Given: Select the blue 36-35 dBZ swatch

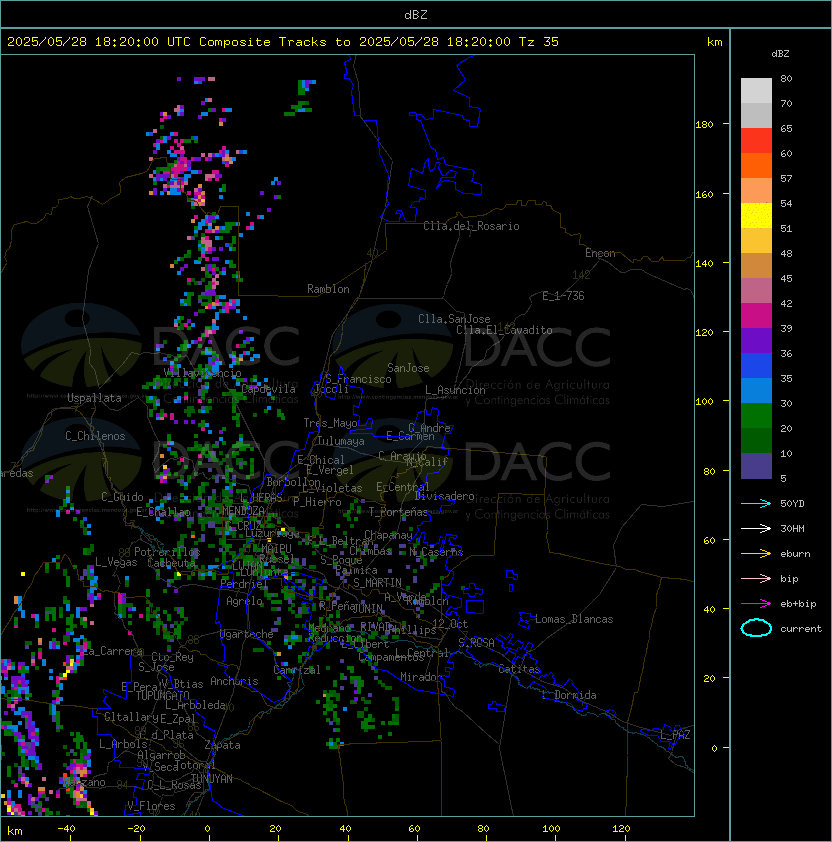Looking at the screenshot, I should pos(756,366).
